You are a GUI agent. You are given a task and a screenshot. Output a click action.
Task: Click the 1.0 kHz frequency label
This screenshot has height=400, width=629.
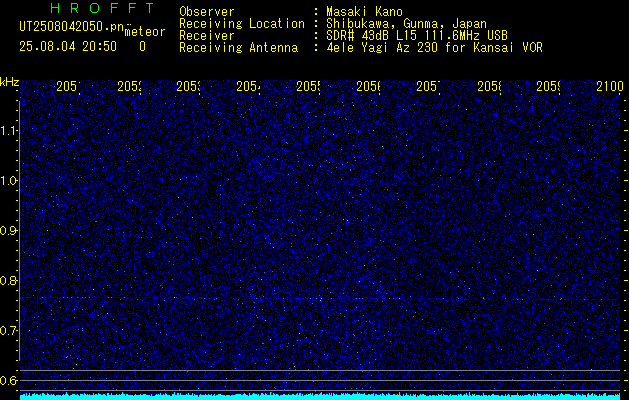pyautogui.click(x=9, y=181)
